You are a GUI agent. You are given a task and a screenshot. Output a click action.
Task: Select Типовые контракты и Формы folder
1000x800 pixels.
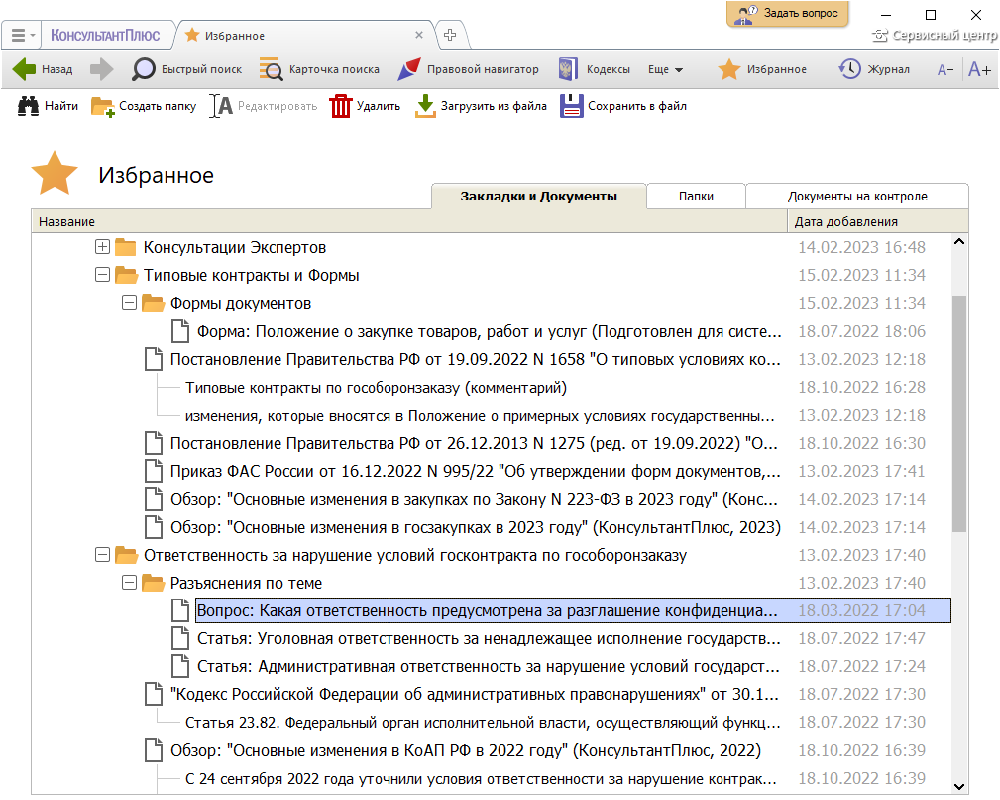pyautogui.click(x=251, y=275)
